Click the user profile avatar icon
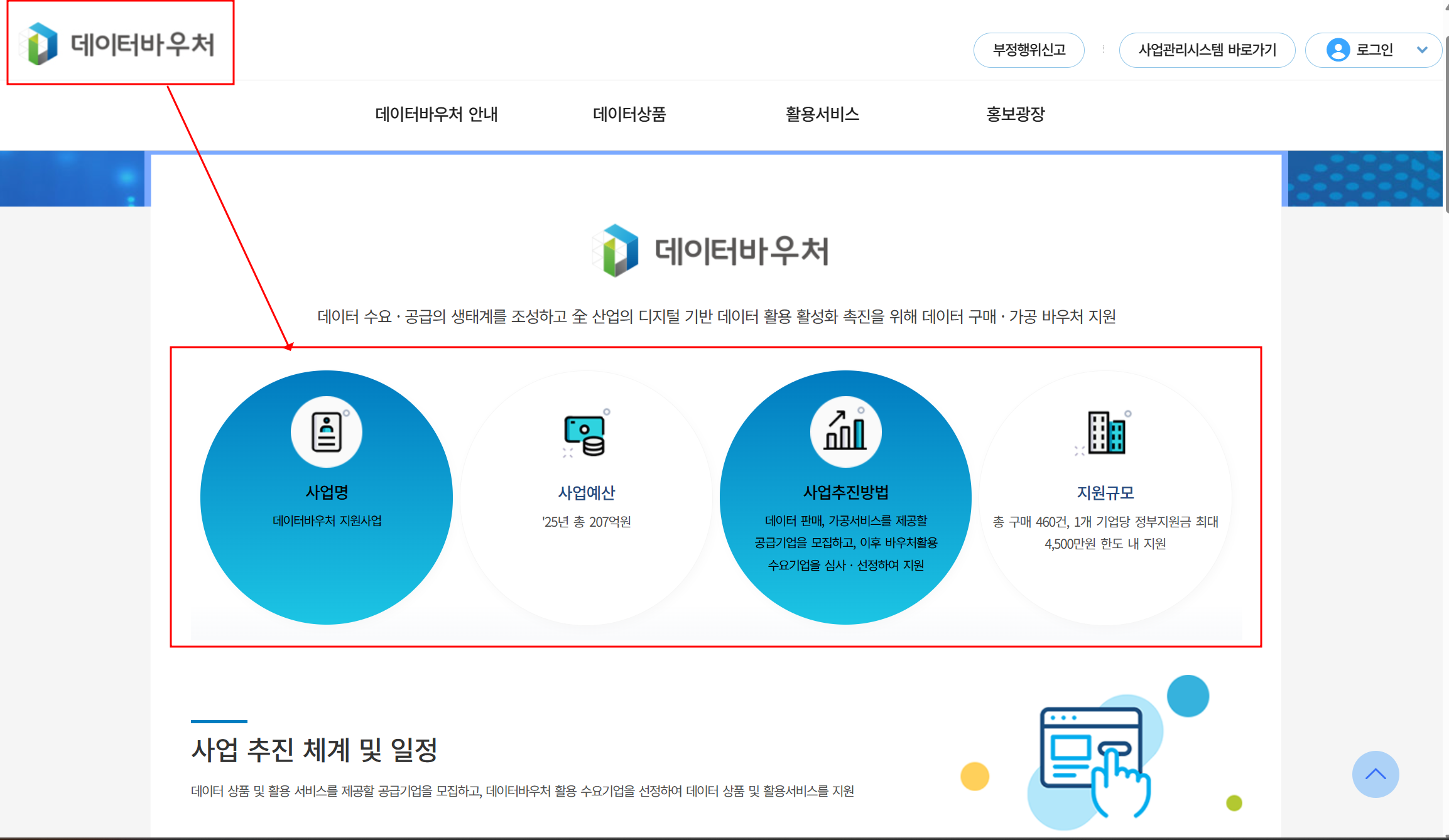The width and height of the screenshot is (1449, 840). [1338, 50]
